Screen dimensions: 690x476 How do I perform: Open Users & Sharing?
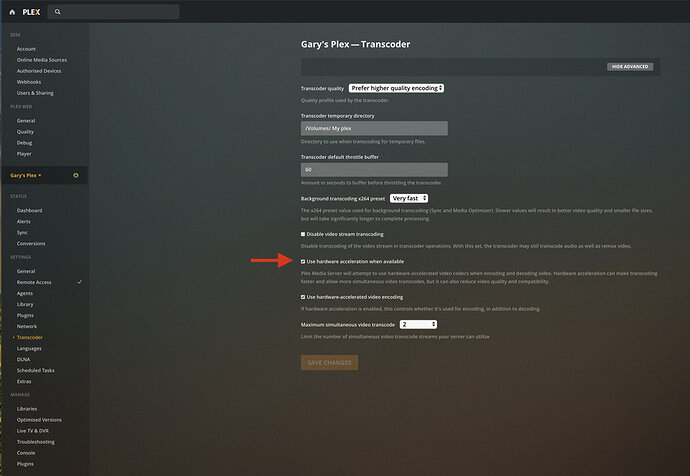pos(35,93)
